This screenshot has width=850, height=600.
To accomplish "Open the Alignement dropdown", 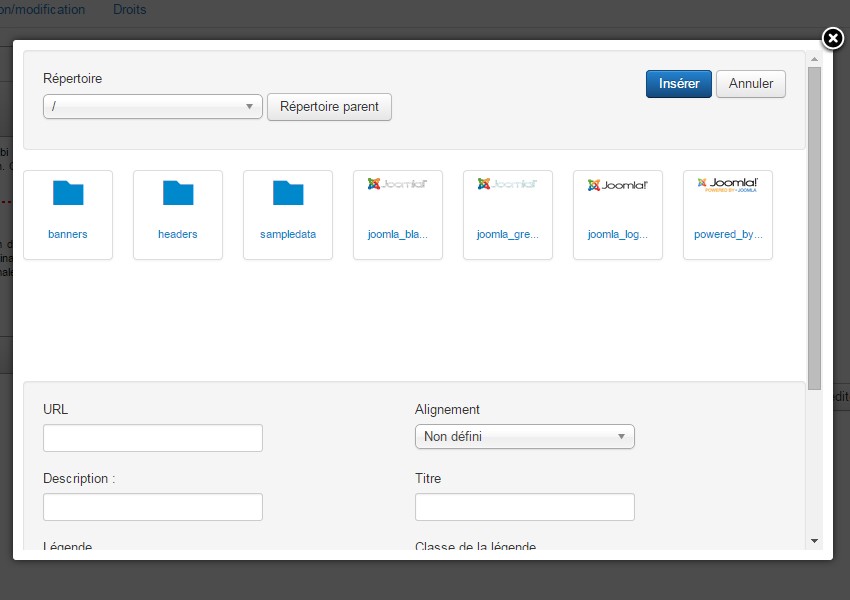I will coord(525,436).
